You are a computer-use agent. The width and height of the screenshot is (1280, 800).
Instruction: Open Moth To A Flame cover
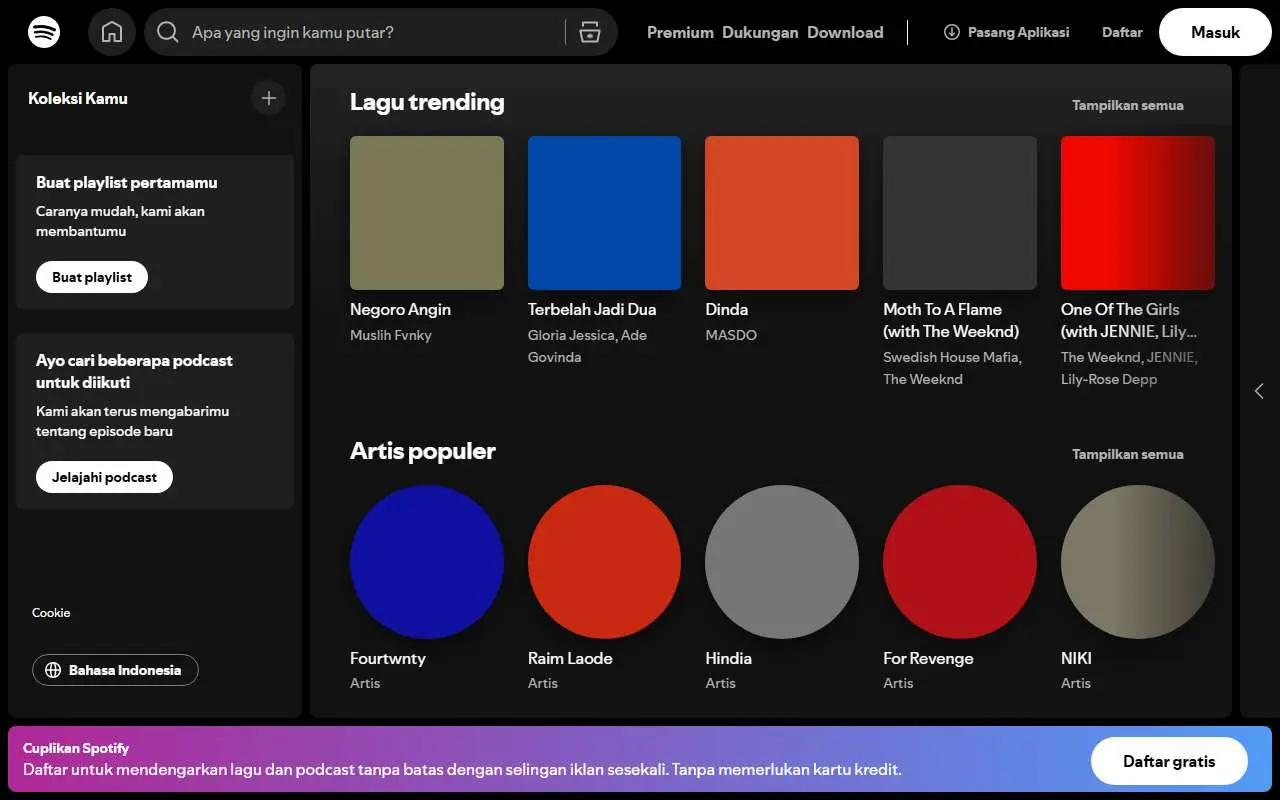pos(960,213)
